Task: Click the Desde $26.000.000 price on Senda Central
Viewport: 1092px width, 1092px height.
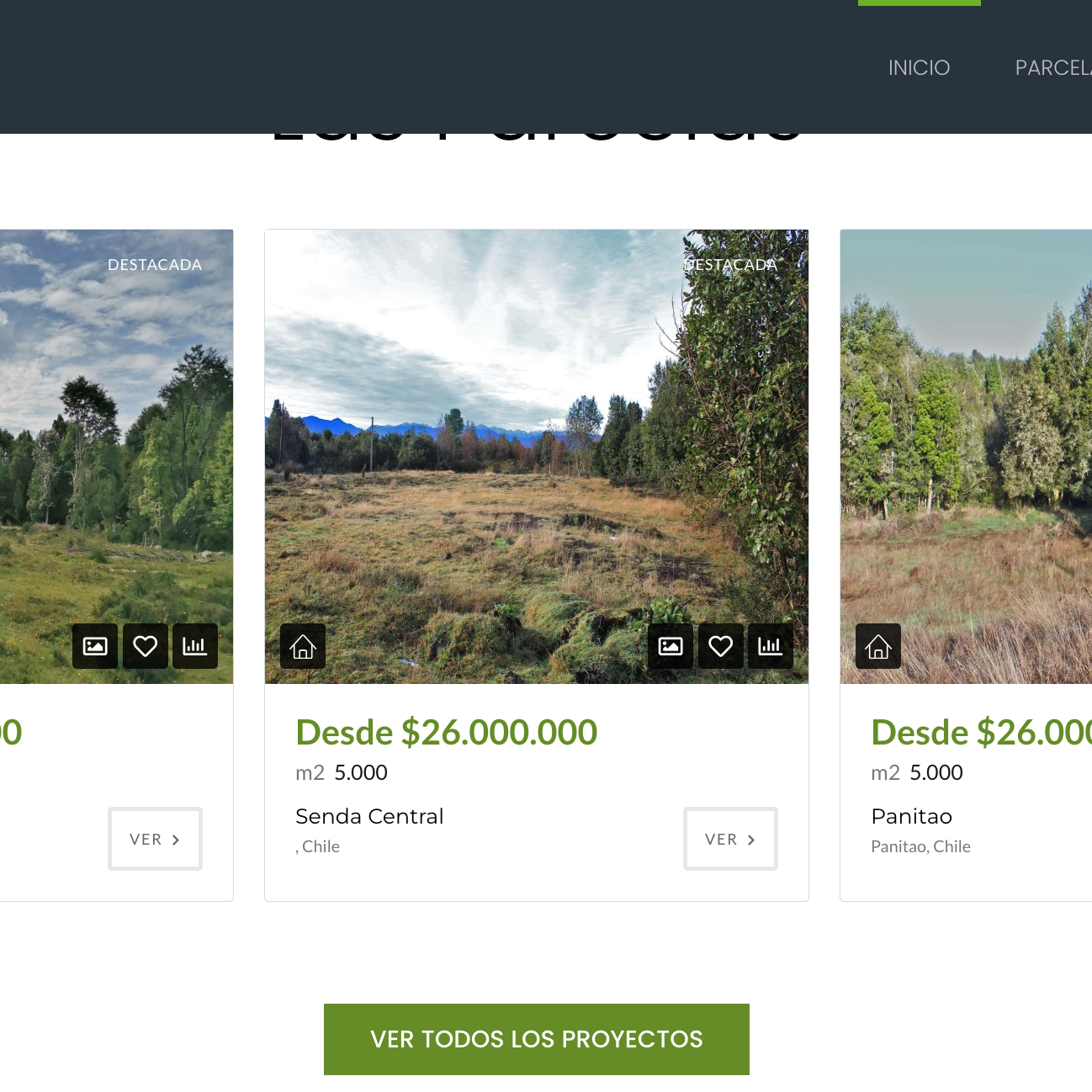Action: click(447, 732)
